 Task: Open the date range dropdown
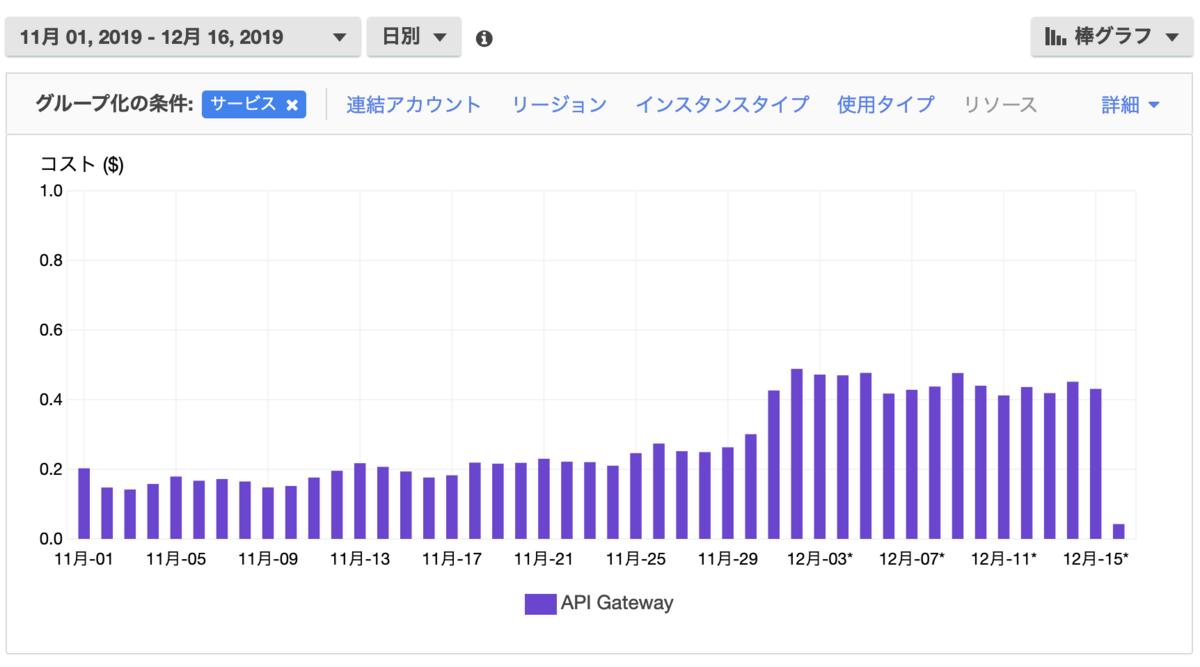coord(182,37)
